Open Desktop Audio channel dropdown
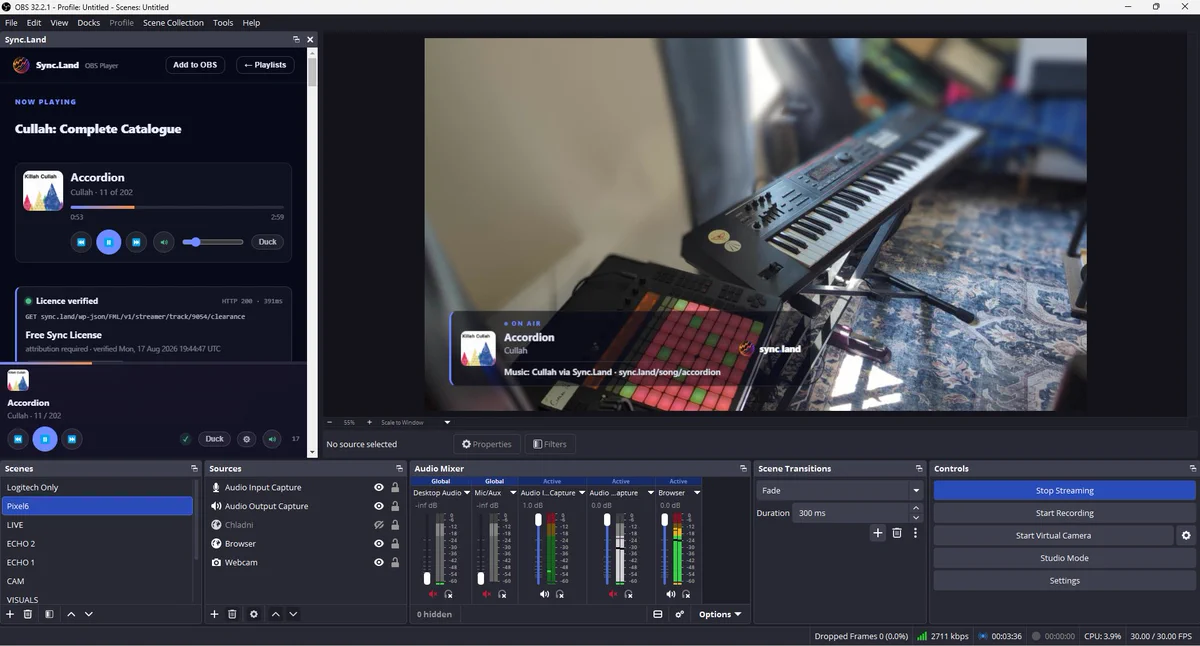1200x646 pixels. (467, 493)
